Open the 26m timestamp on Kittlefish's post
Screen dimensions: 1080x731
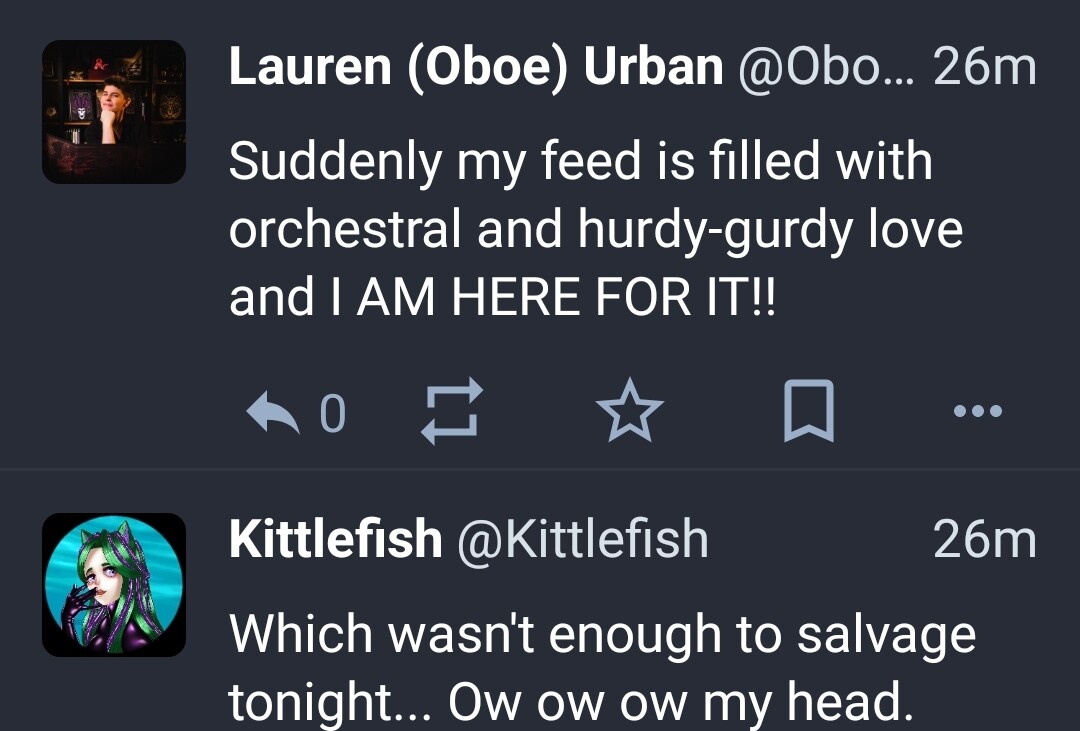[984, 540]
